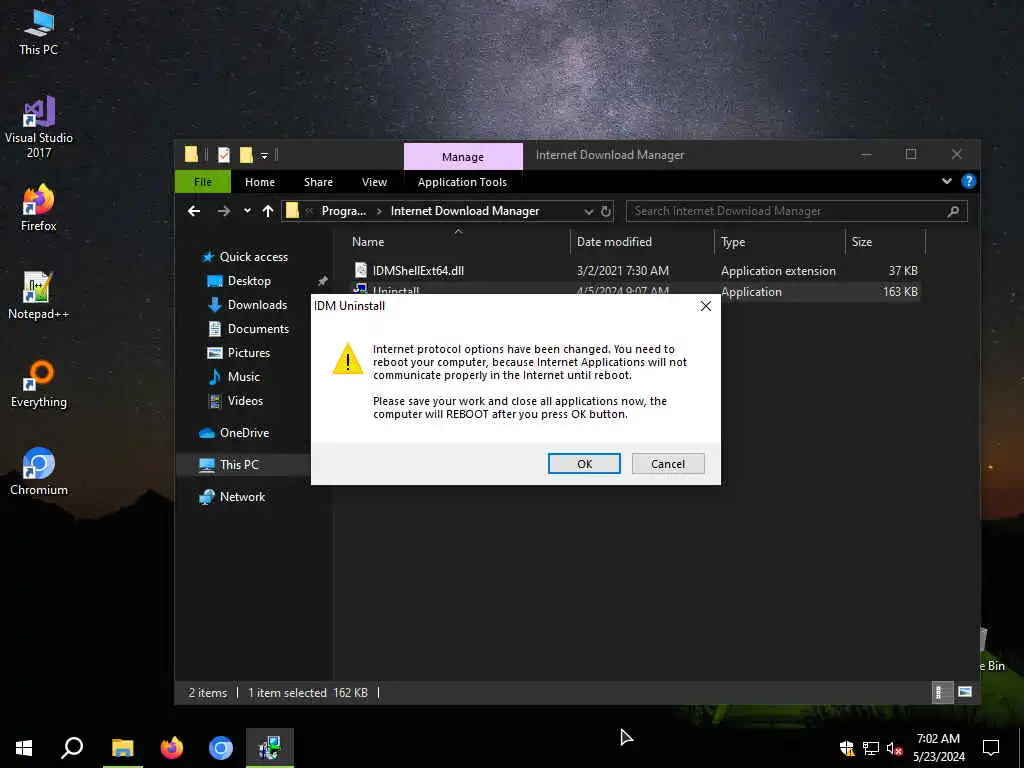Click Windows Security tray icon
This screenshot has height=768, width=1024.
click(847, 748)
